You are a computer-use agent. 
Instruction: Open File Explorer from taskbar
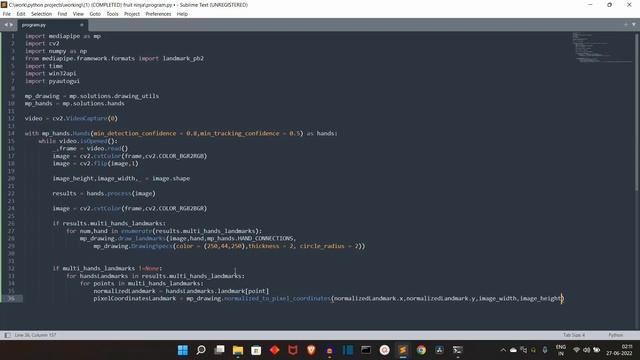click(x=238, y=350)
